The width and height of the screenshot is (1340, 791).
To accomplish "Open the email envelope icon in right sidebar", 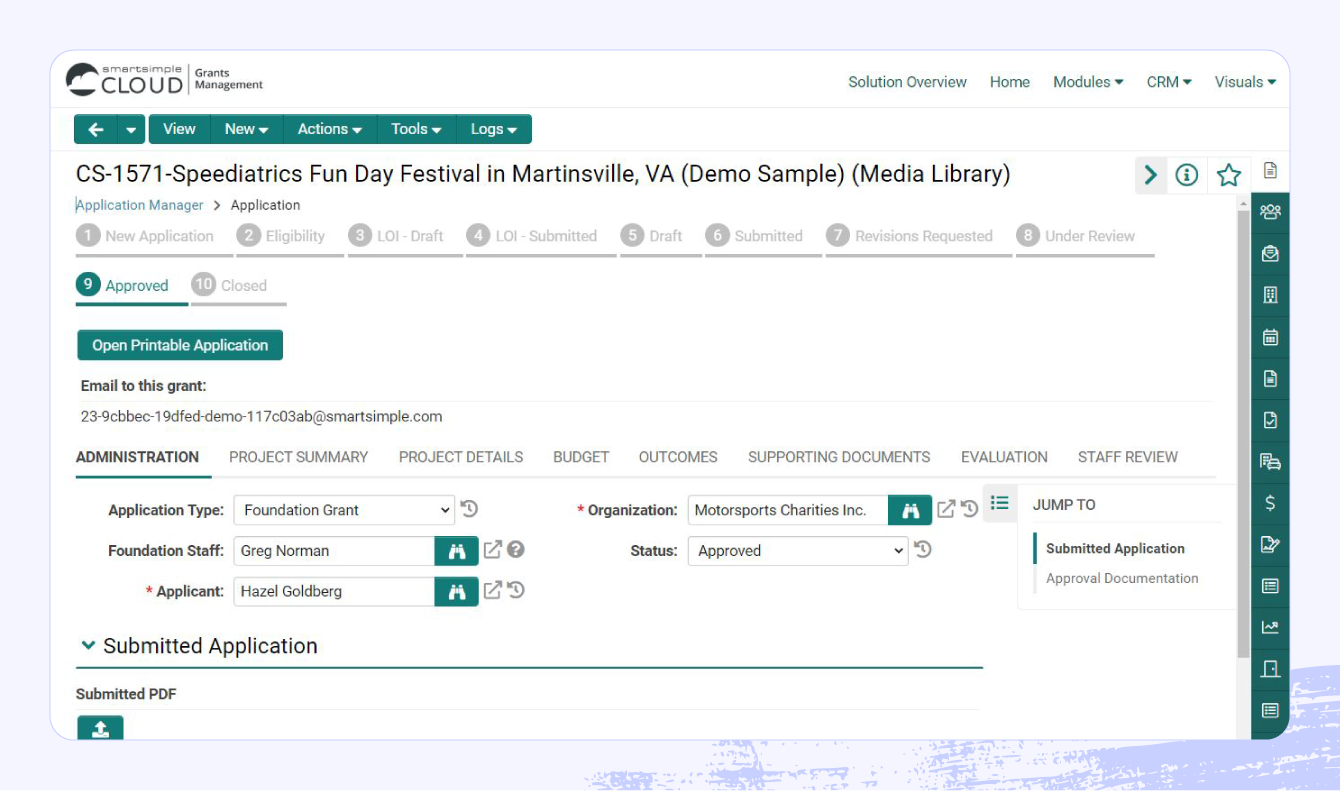I will coord(1269,253).
